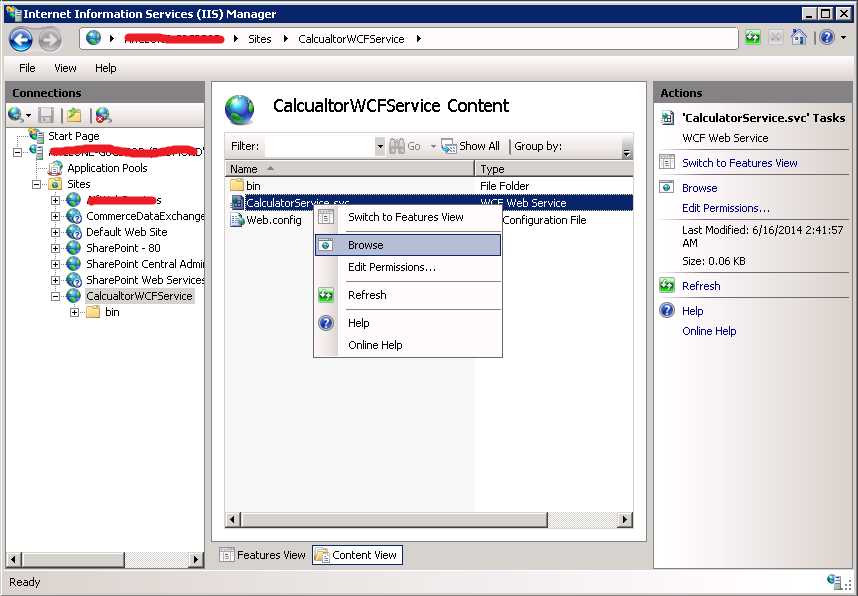
Task: Click Sites in the address breadcrumb
Action: coord(259,39)
